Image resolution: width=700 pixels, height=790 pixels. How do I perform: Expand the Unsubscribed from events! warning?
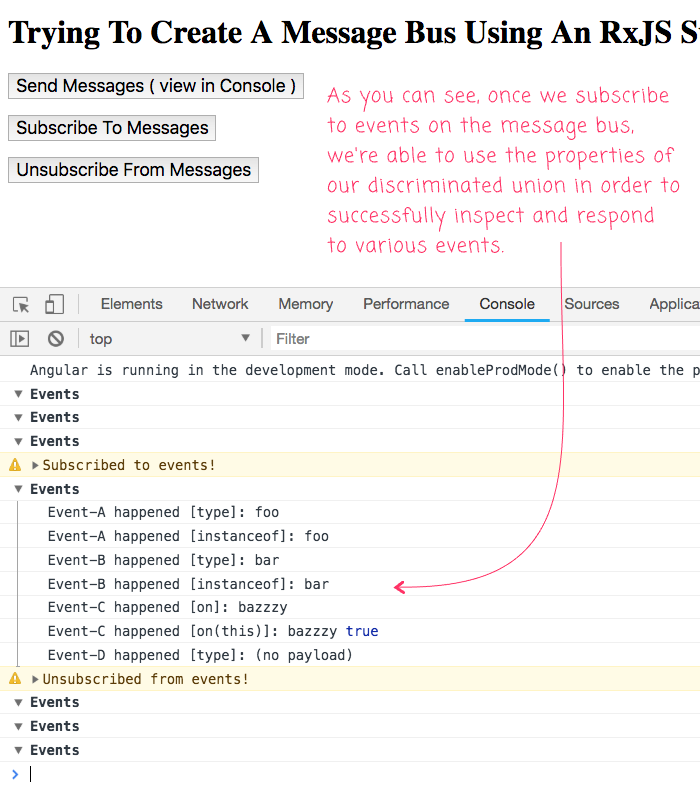click(x=36, y=679)
